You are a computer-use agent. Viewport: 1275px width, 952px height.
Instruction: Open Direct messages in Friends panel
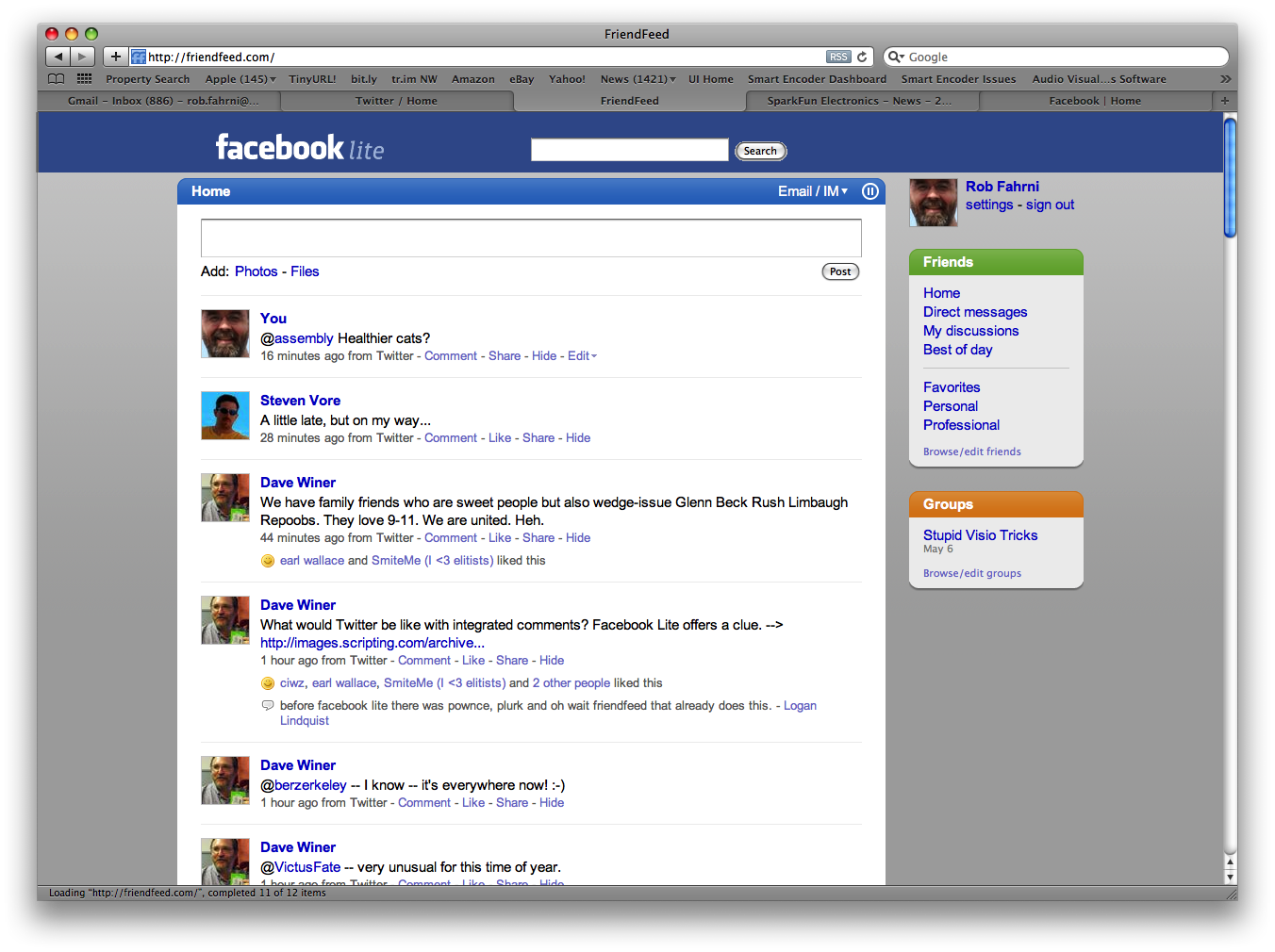click(x=975, y=312)
